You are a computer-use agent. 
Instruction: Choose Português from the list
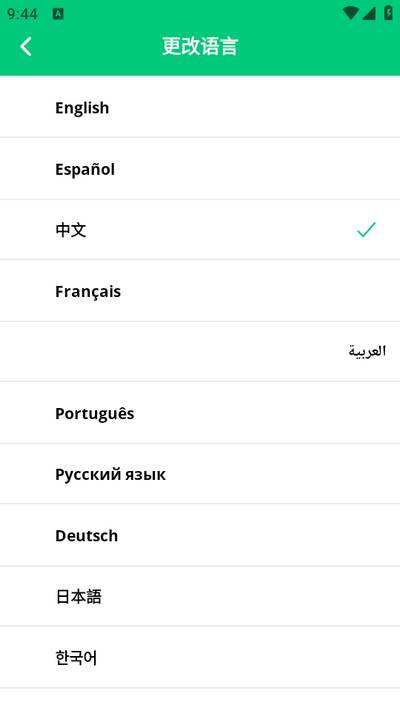(x=200, y=413)
